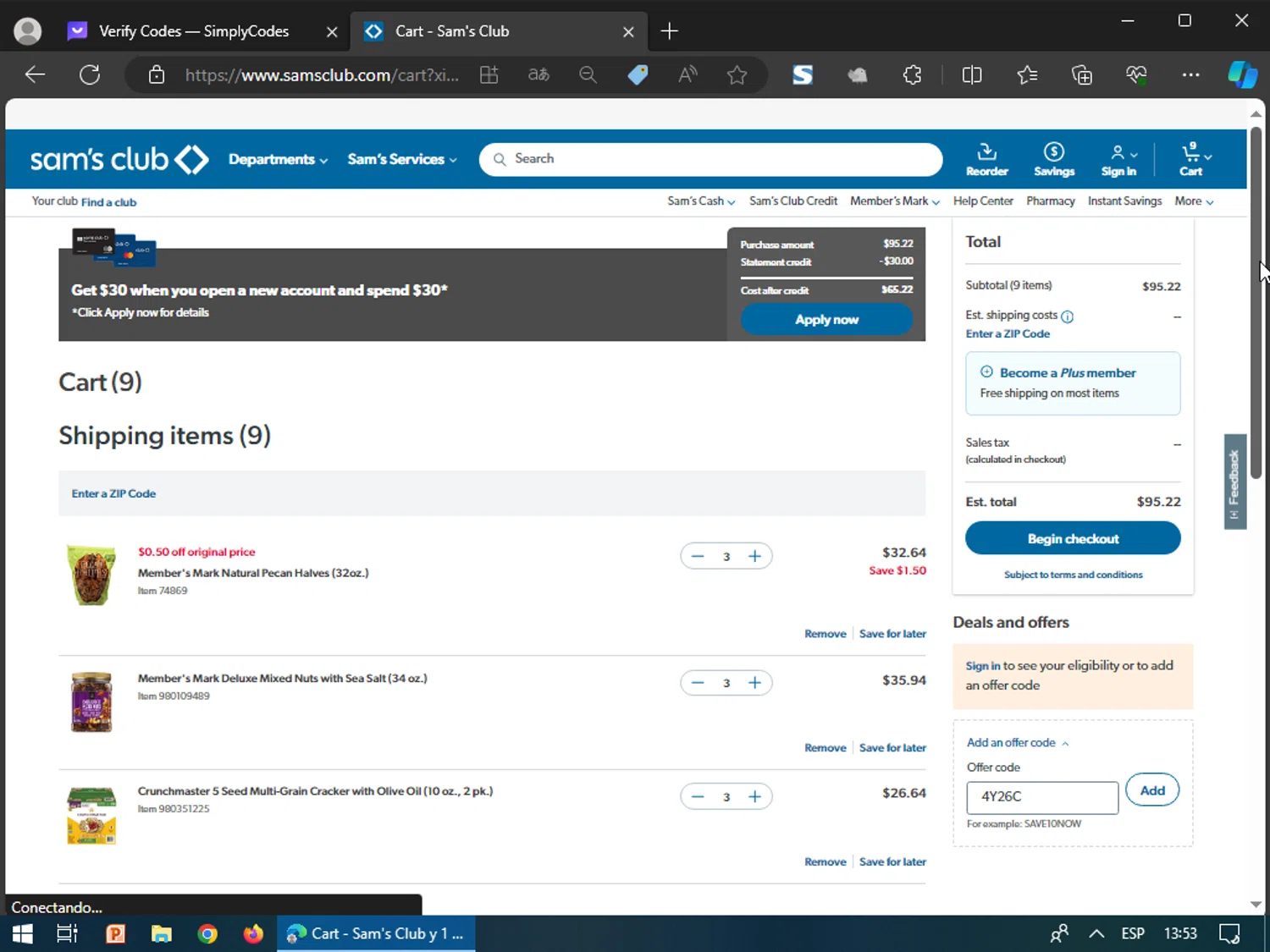Open the Help Center link
Screen dimensions: 1270x952
point(983,201)
